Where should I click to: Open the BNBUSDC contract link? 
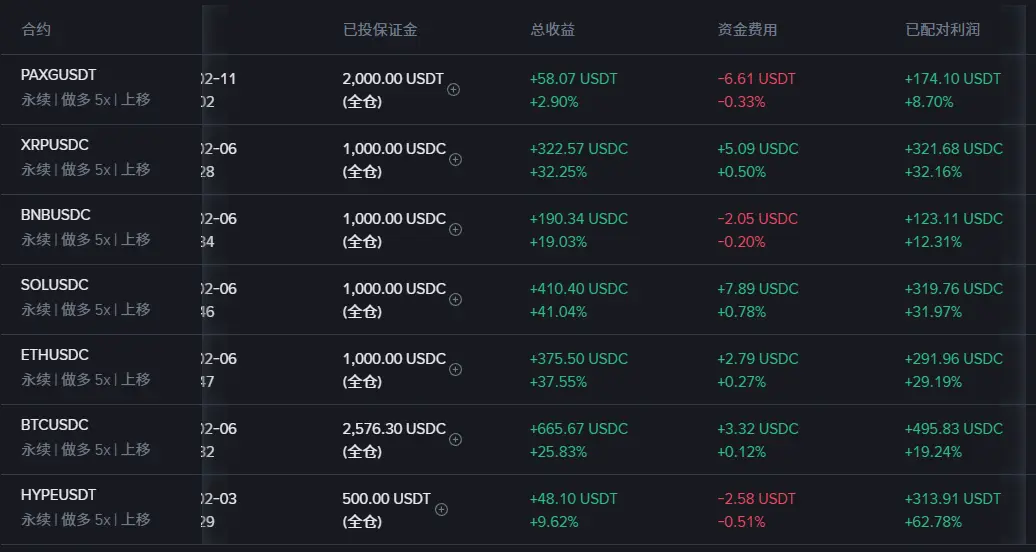(x=55, y=215)
